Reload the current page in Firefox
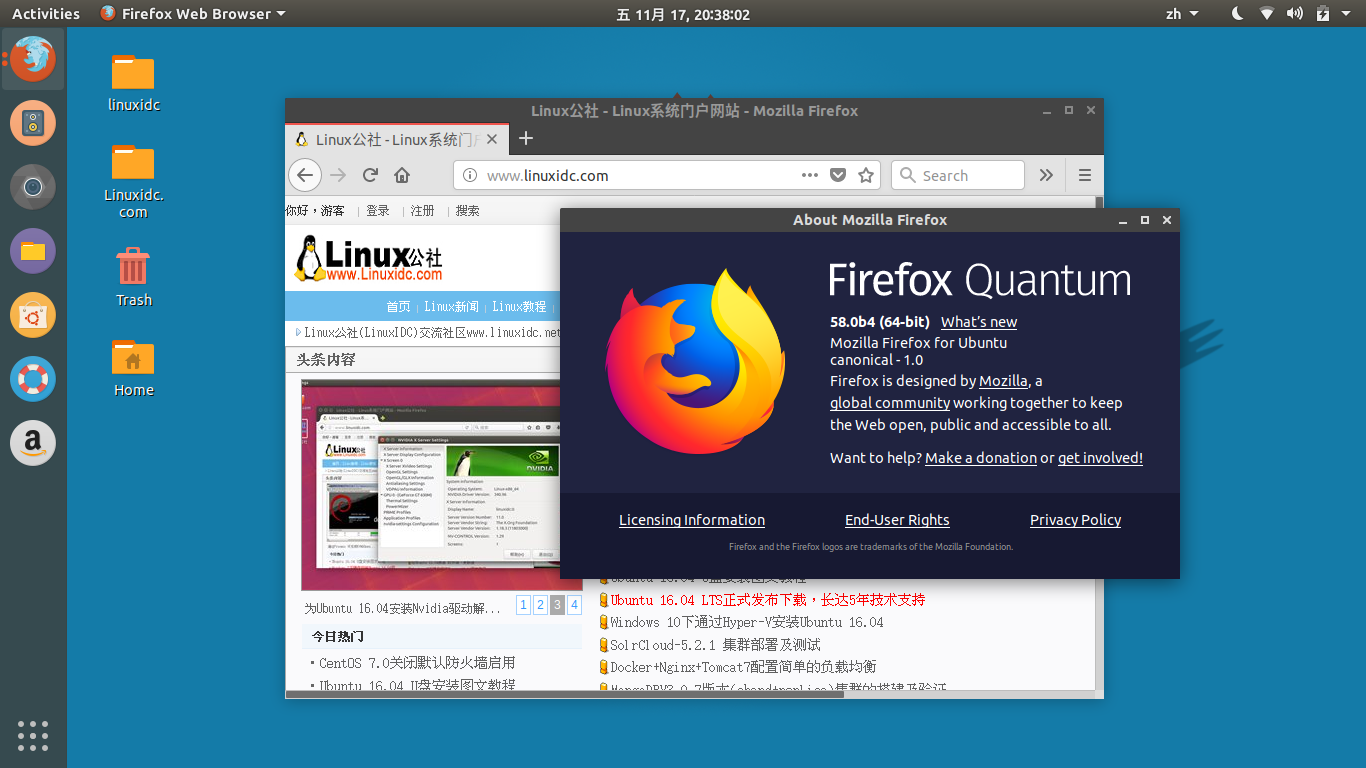 click(370, 175)
